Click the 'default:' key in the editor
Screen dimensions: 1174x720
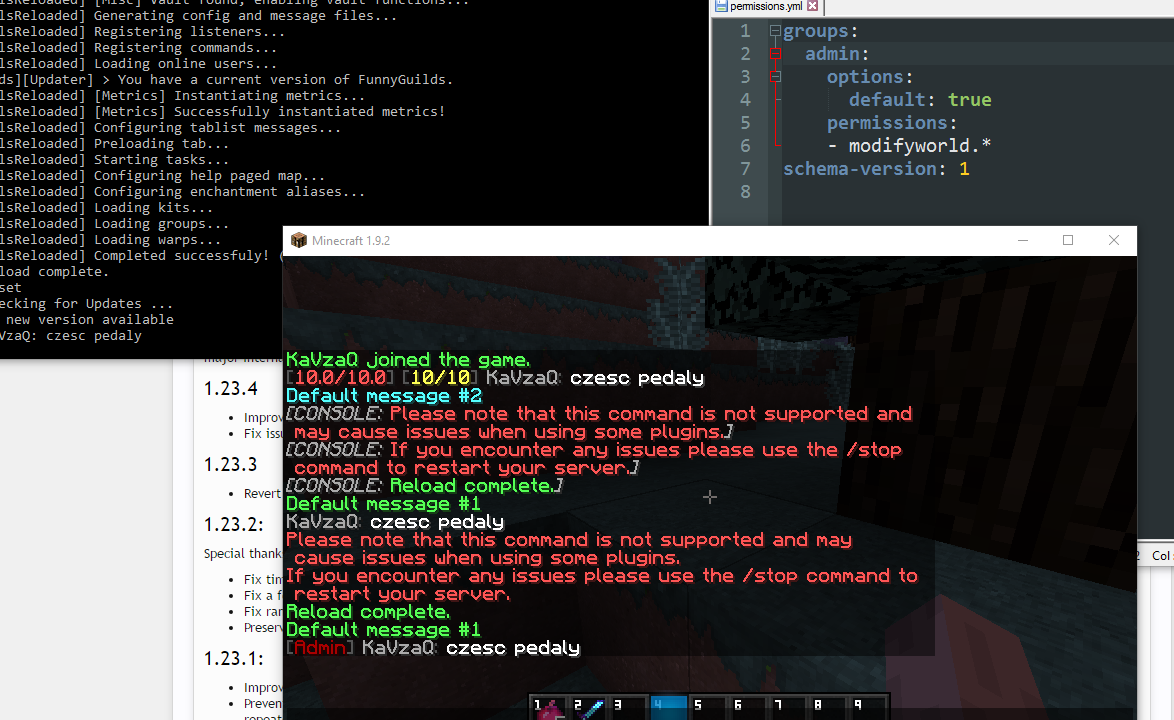[x=892, y=100]
